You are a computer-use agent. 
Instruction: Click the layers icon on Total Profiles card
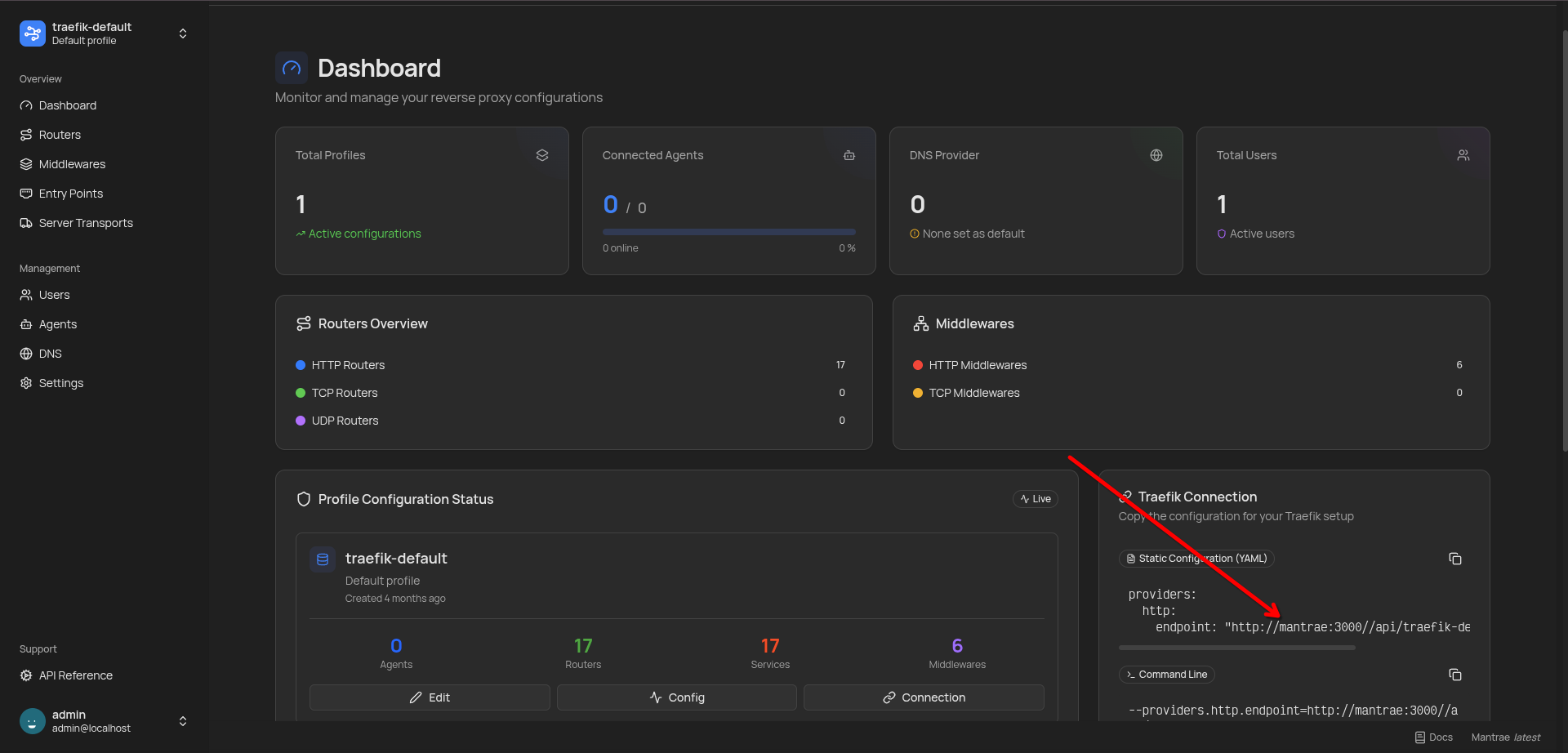pos(541,155)
